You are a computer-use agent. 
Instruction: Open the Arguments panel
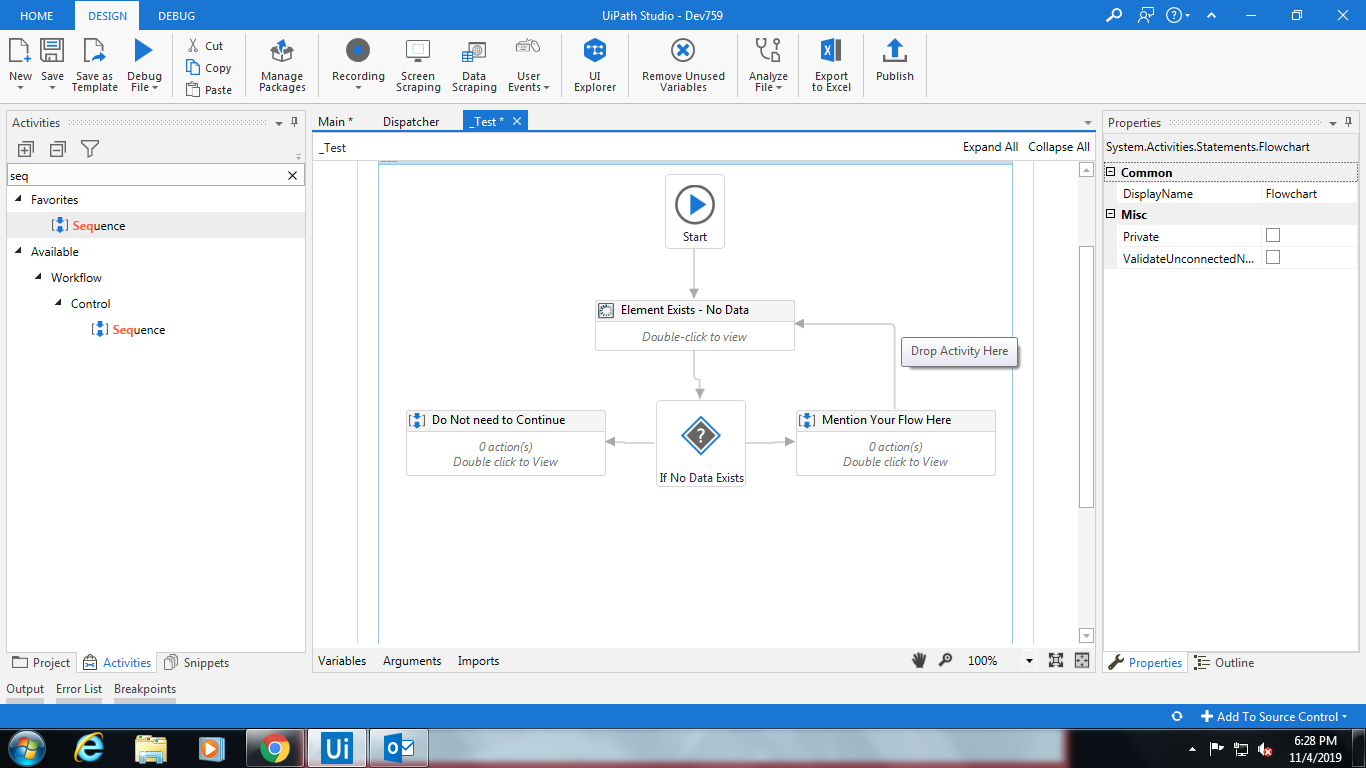pos(412,661)
